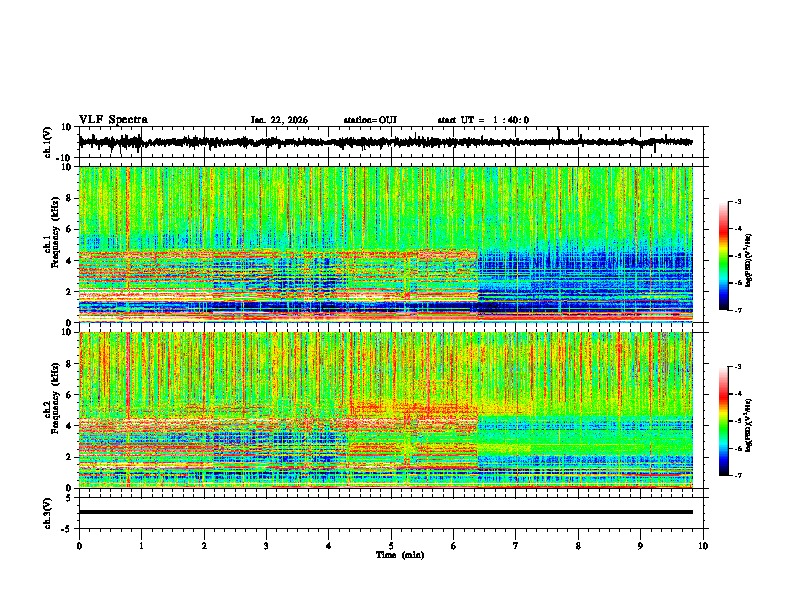This screenshot has height=612, width=792.
Task: Click time axis tick label "5"
Action: click(x=391, y=546)
